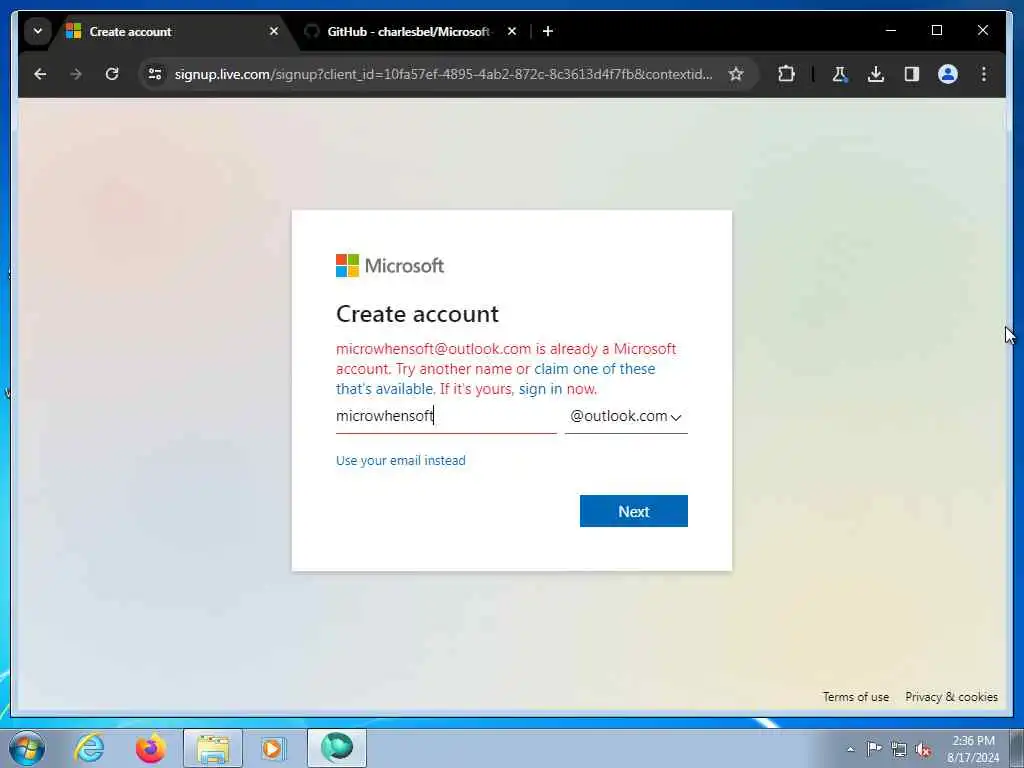View site information icon in address bar
This screenshot has height=768, width=1024.
pyautogui.click(x=155, y=74)
